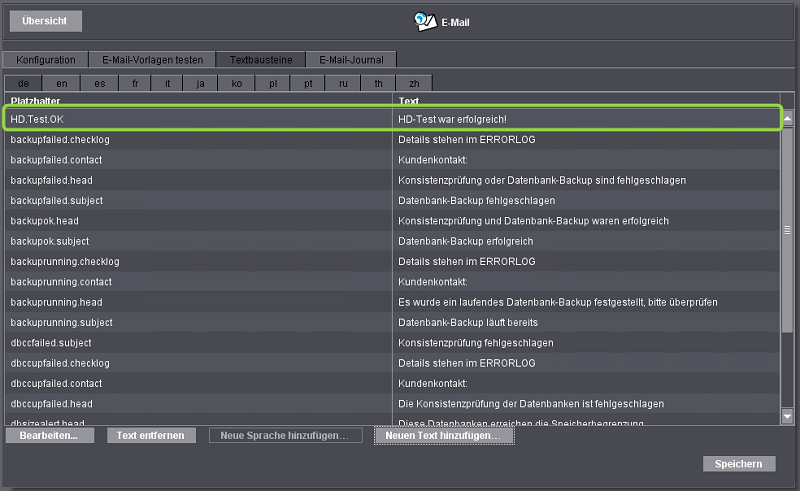This screenshot has width=800, height=491.
Task: Select the 'en' language tab
Action: click(62, 84)
